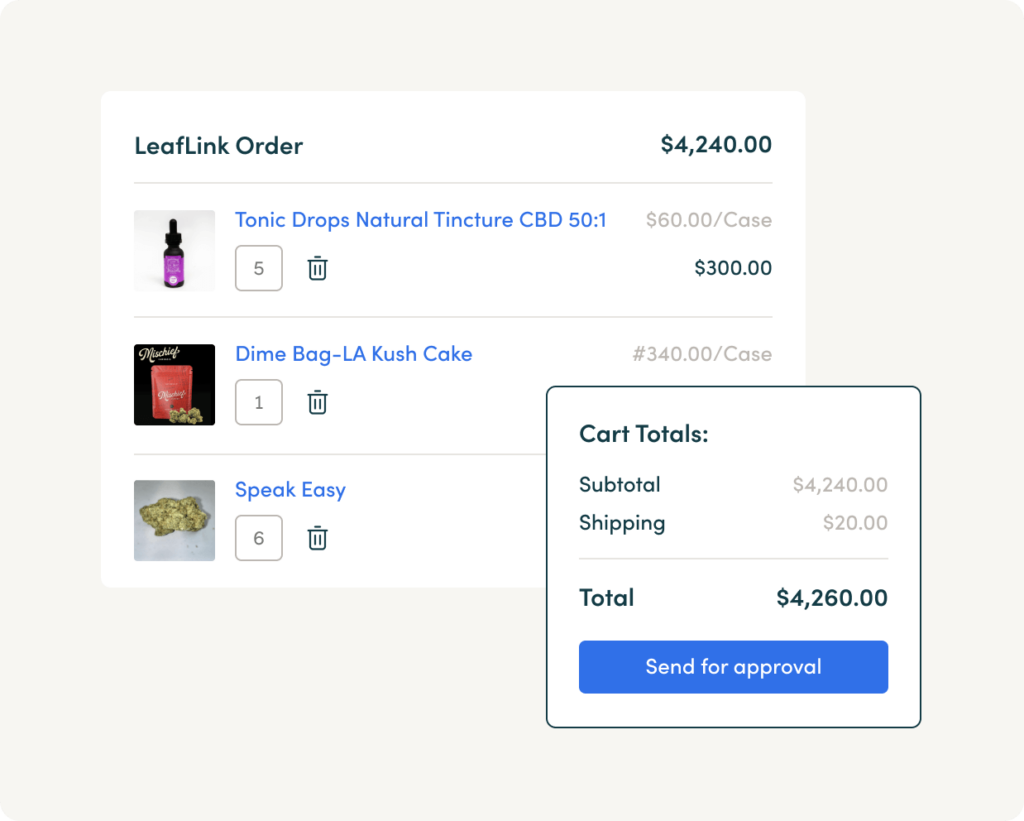Click the quantity field showing 5

tap(258, 268)
